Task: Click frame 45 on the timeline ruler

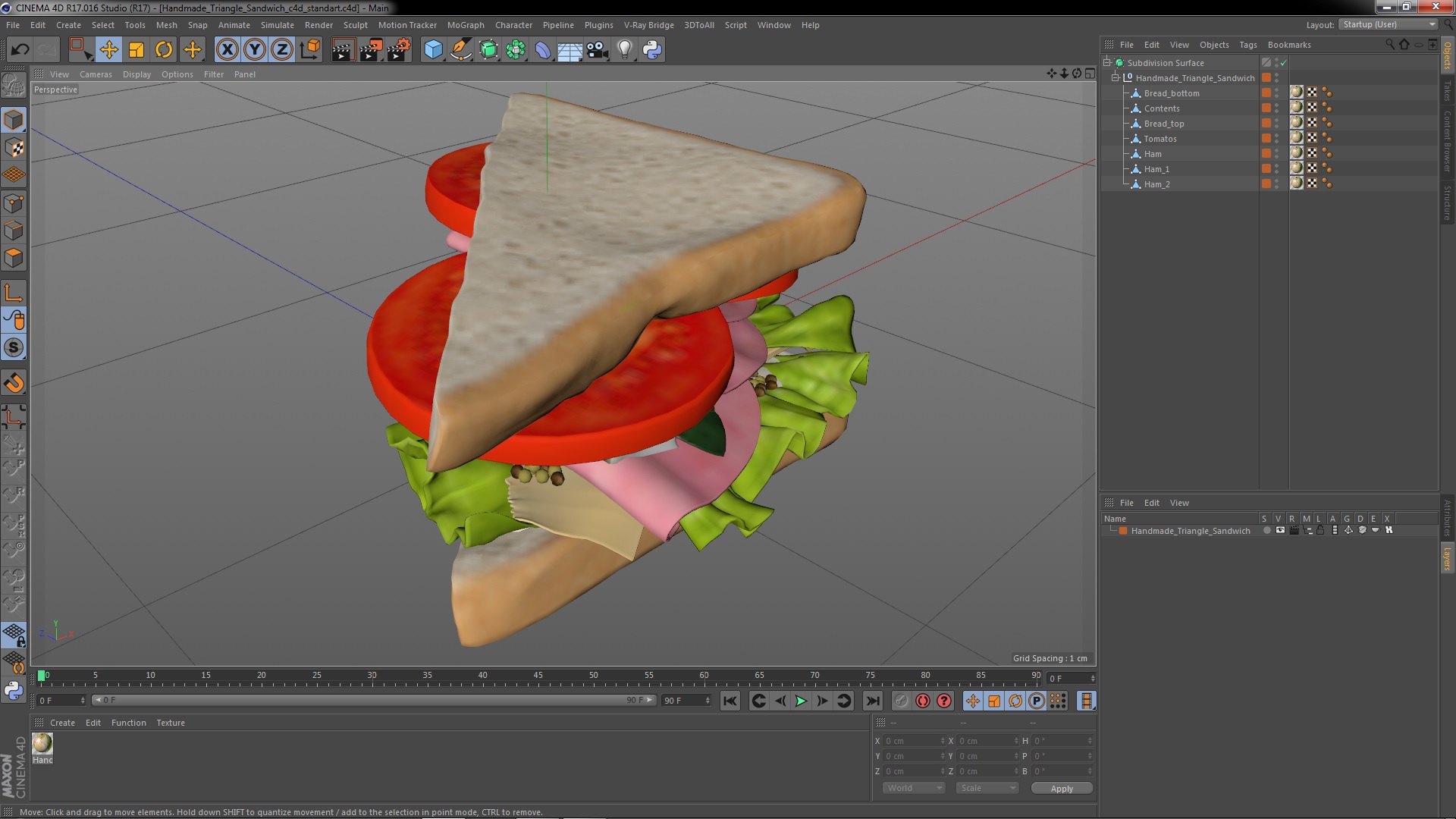Action: pyautogui.click(x=538, y=676)
